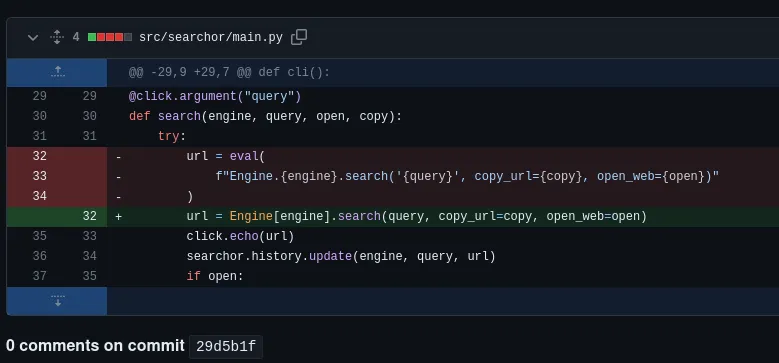Select new line number 35
The height and width of the screenshot is (363, 779).
89,276
